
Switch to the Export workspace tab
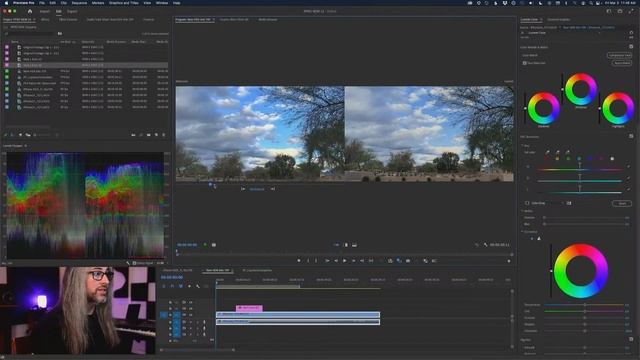72,11
